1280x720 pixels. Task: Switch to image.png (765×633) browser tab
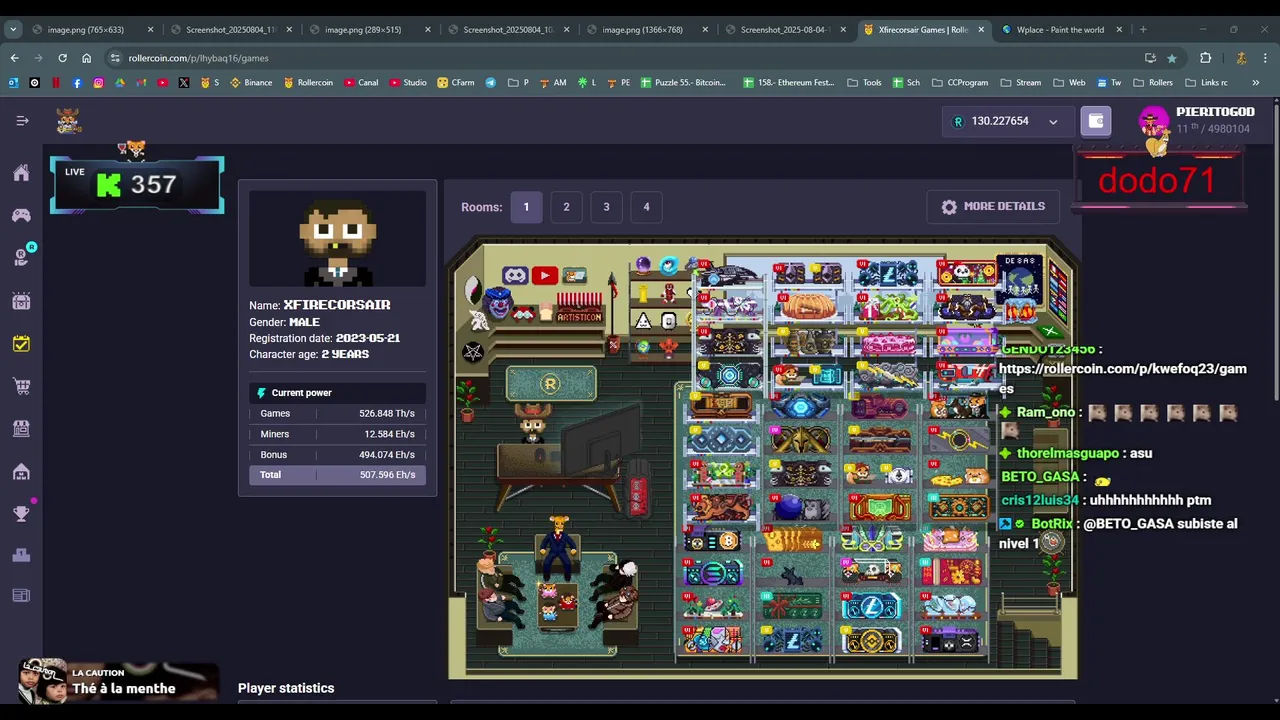[93, 29]
